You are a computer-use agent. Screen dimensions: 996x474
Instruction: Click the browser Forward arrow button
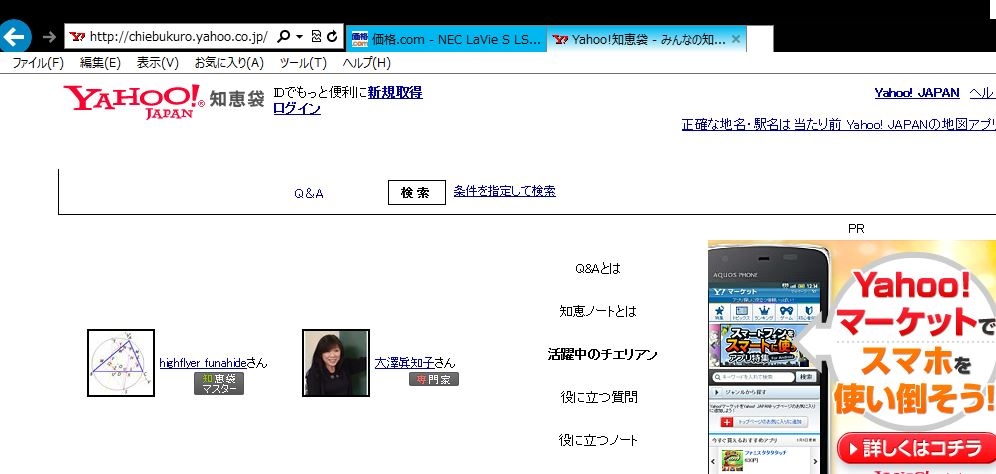[49, 37]
